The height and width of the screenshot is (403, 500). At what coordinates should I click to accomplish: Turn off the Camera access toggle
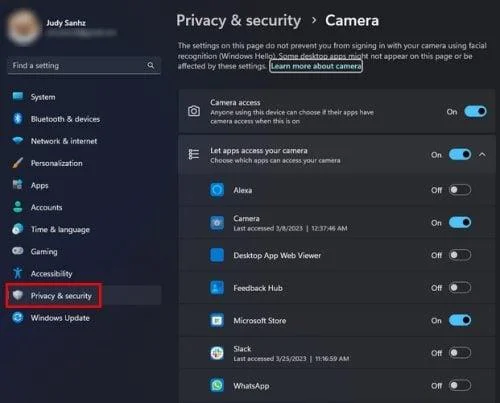475,111
